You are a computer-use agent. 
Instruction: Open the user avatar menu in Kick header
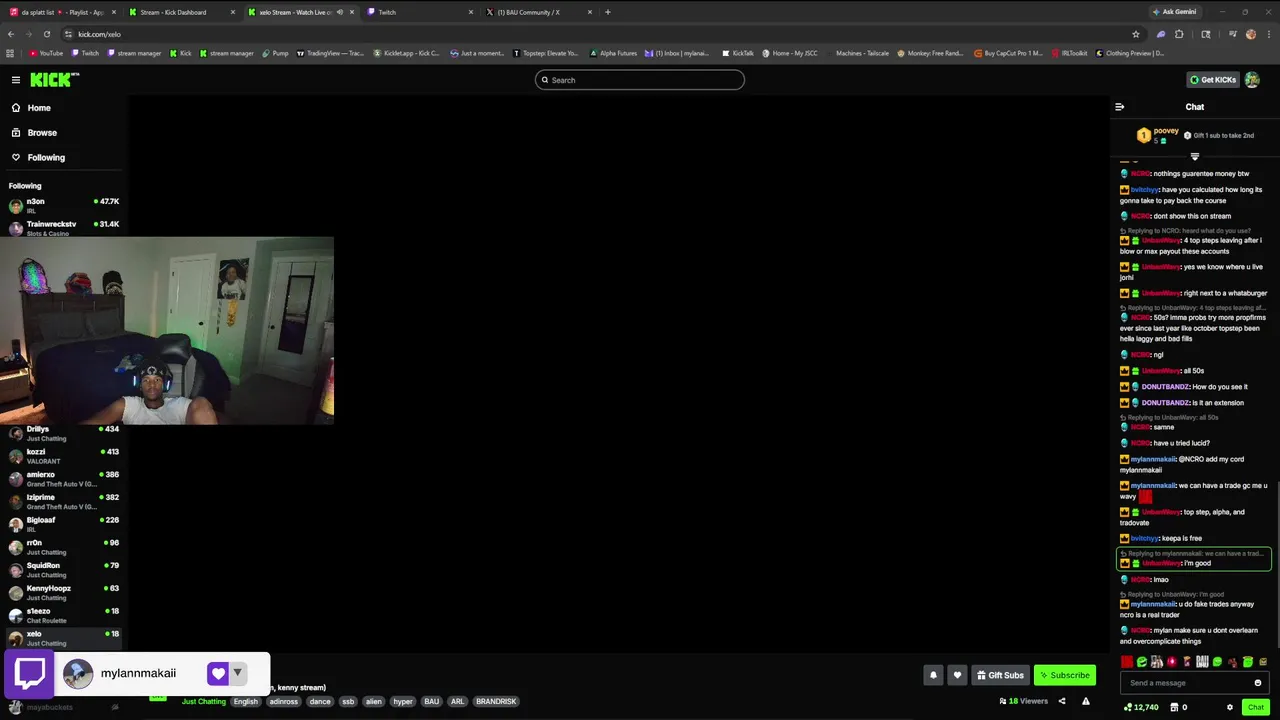1252,80
